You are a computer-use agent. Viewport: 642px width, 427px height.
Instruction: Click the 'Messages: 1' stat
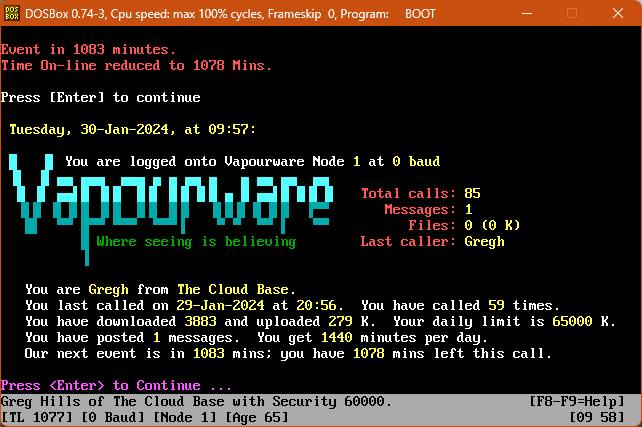(428, 209)
